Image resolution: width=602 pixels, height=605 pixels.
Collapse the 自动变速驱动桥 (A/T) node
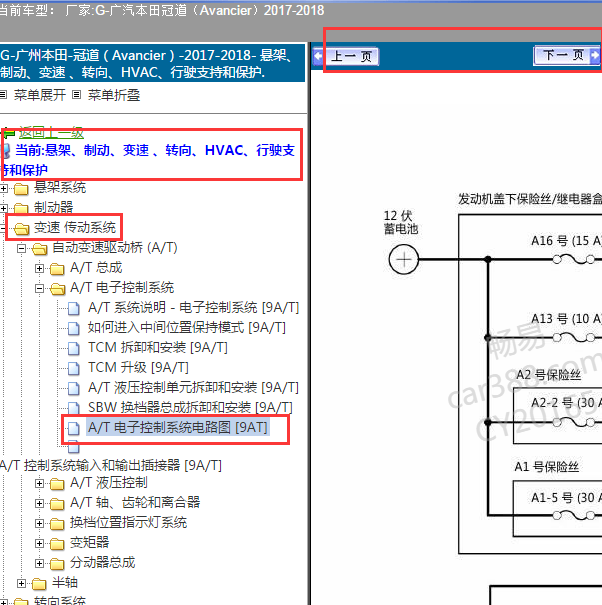click(x=22, y=248)
